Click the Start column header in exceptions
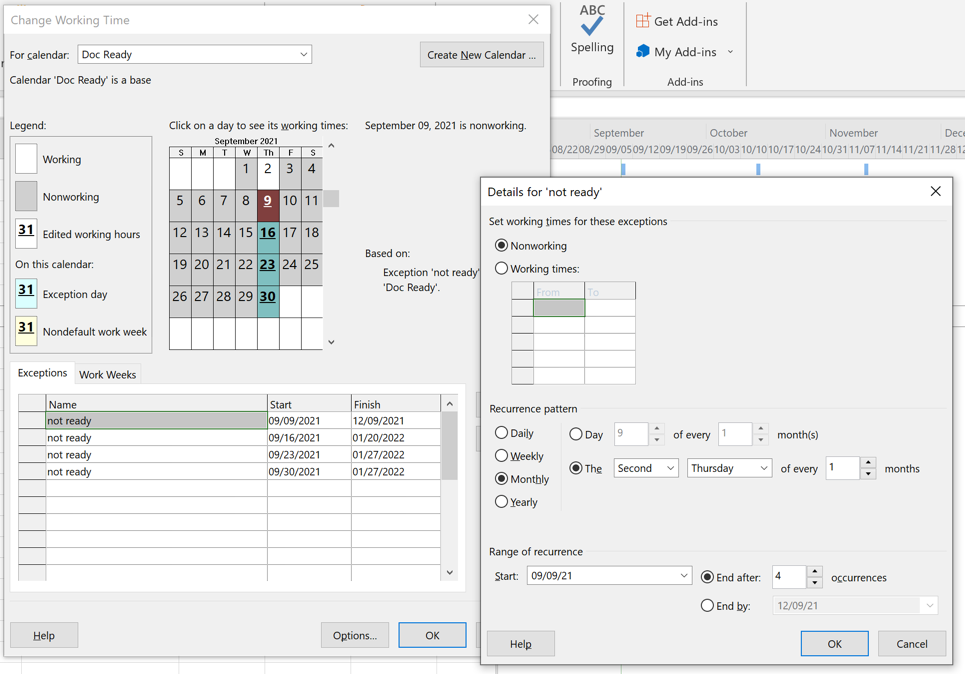Screen dimensions: 965x674 click(309, 404)
